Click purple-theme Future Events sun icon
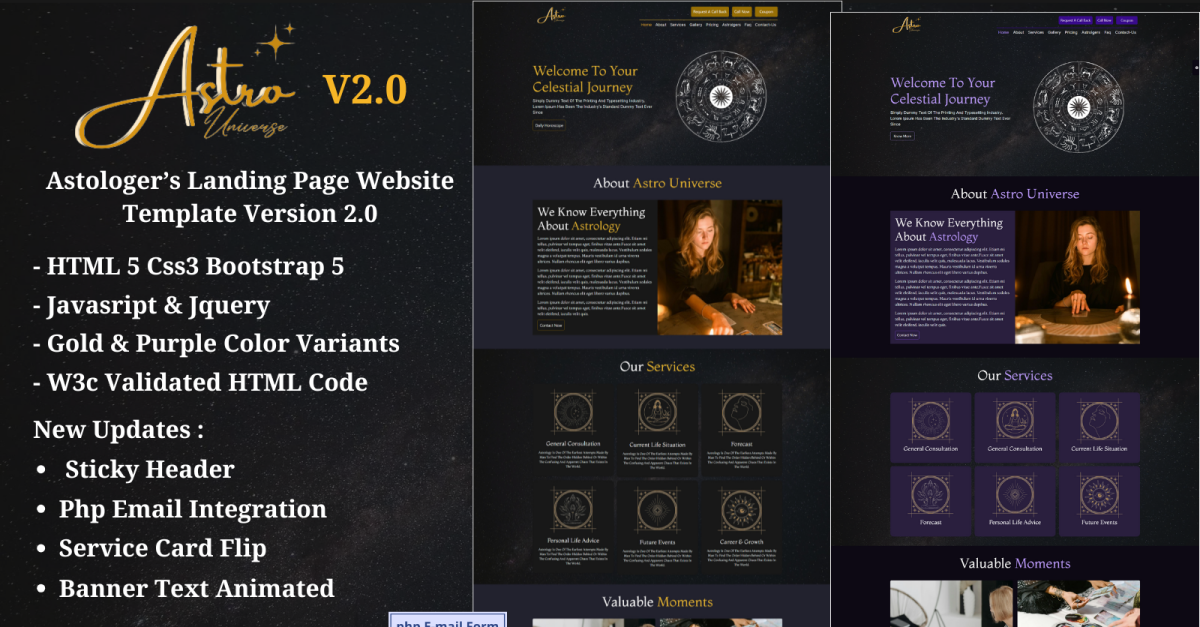The image size is (1200, 627). pos(1098,492)
